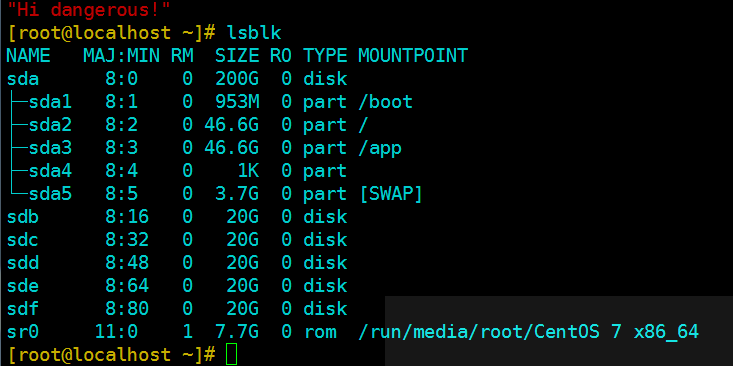Select the sda4 partition name
733x366 pixels.
pyautogui.click(x=50, y=171)
